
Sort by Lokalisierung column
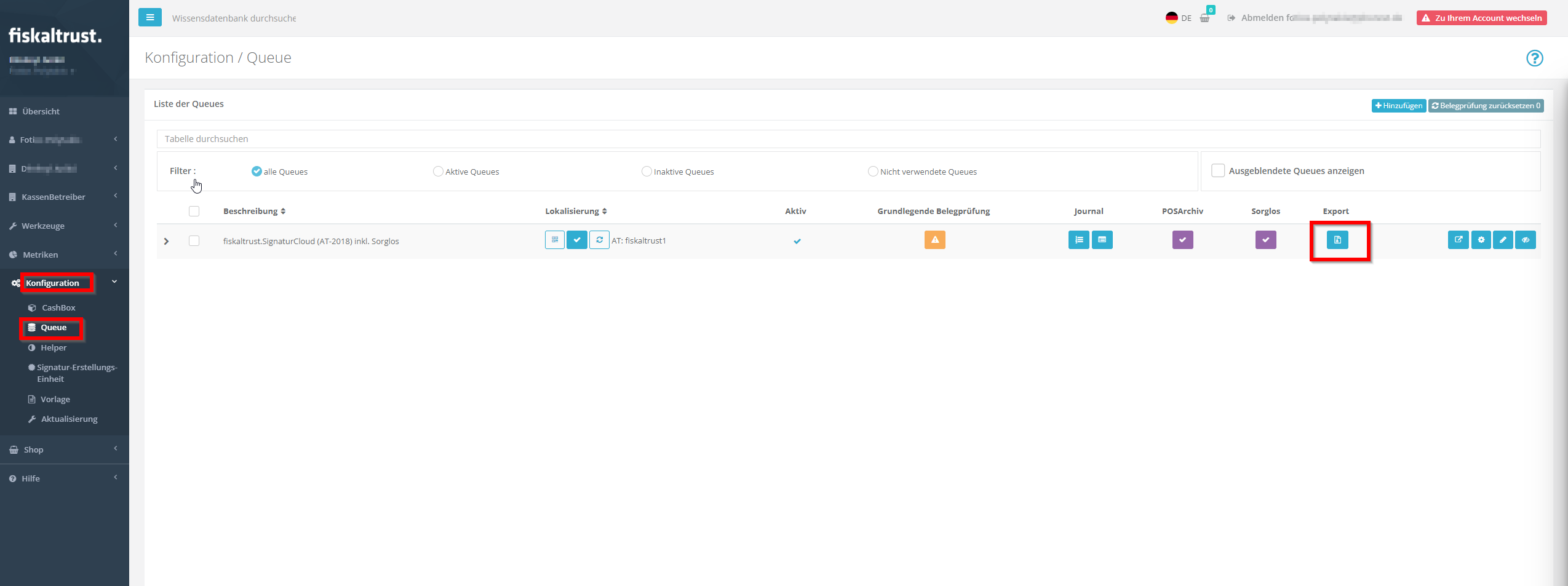[x=576, y=211]
